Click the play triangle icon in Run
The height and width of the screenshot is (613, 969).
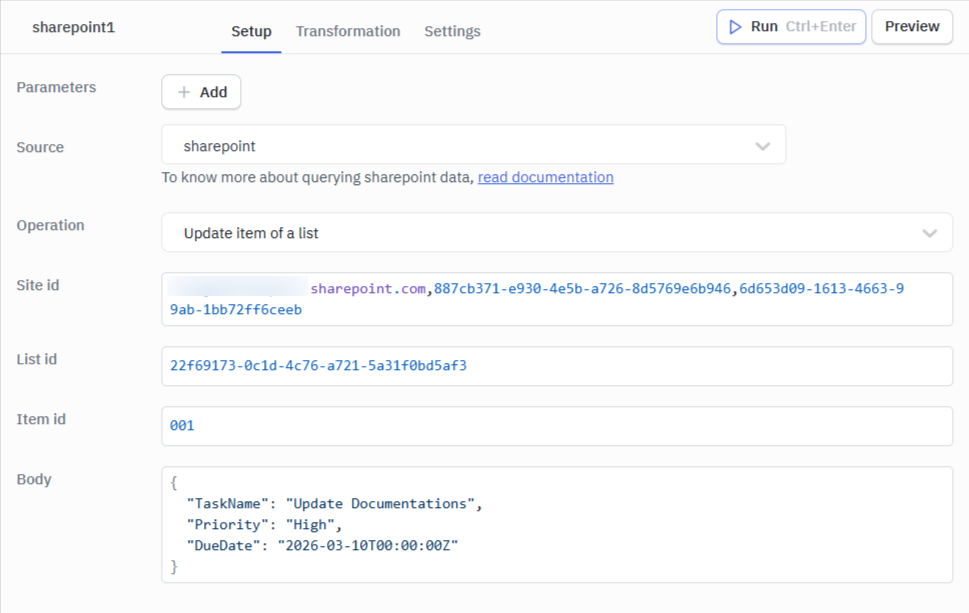pyautogui.click(x=735, y=27)
